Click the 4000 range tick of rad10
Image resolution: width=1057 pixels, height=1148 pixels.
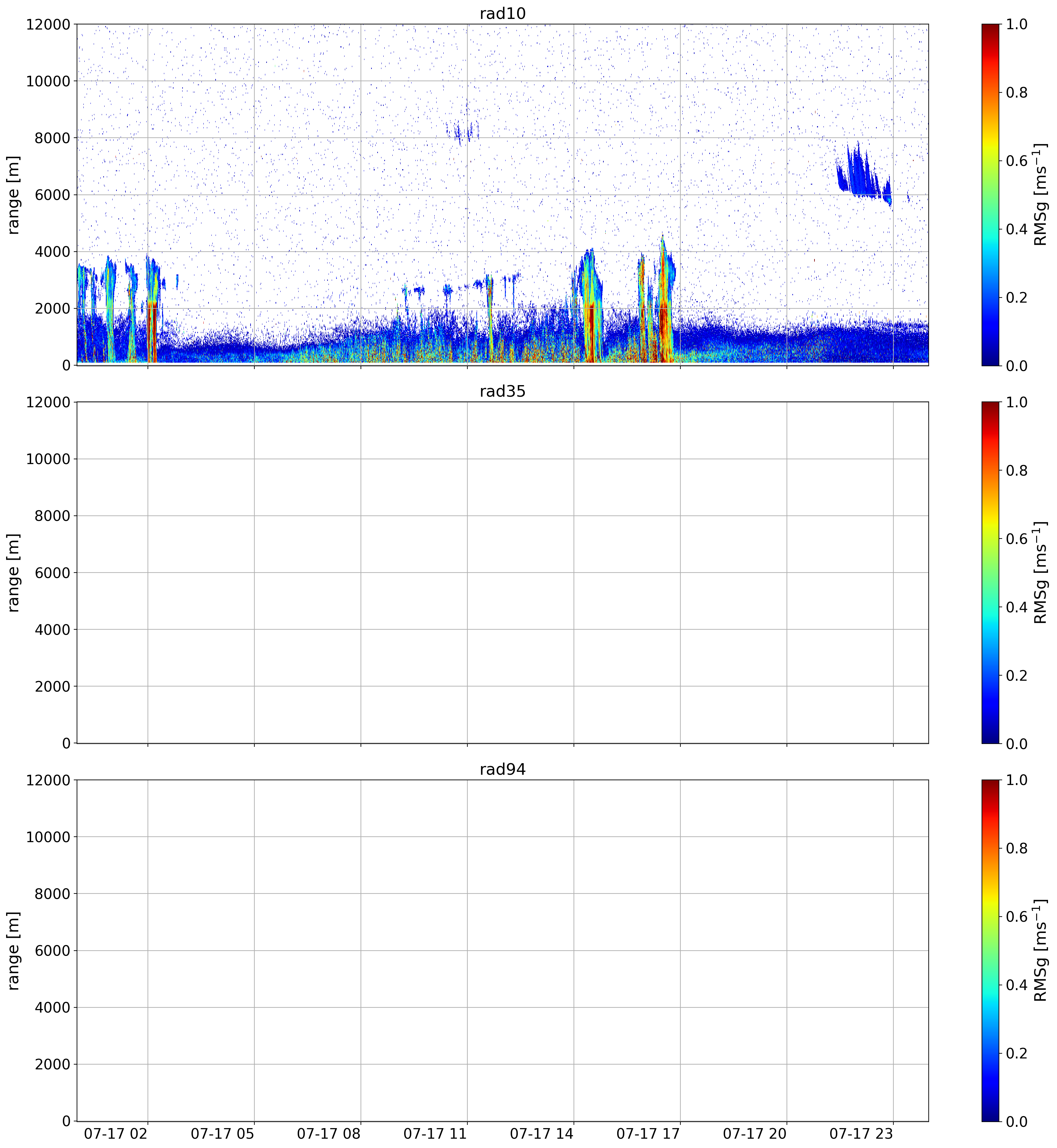click(53, 252)
